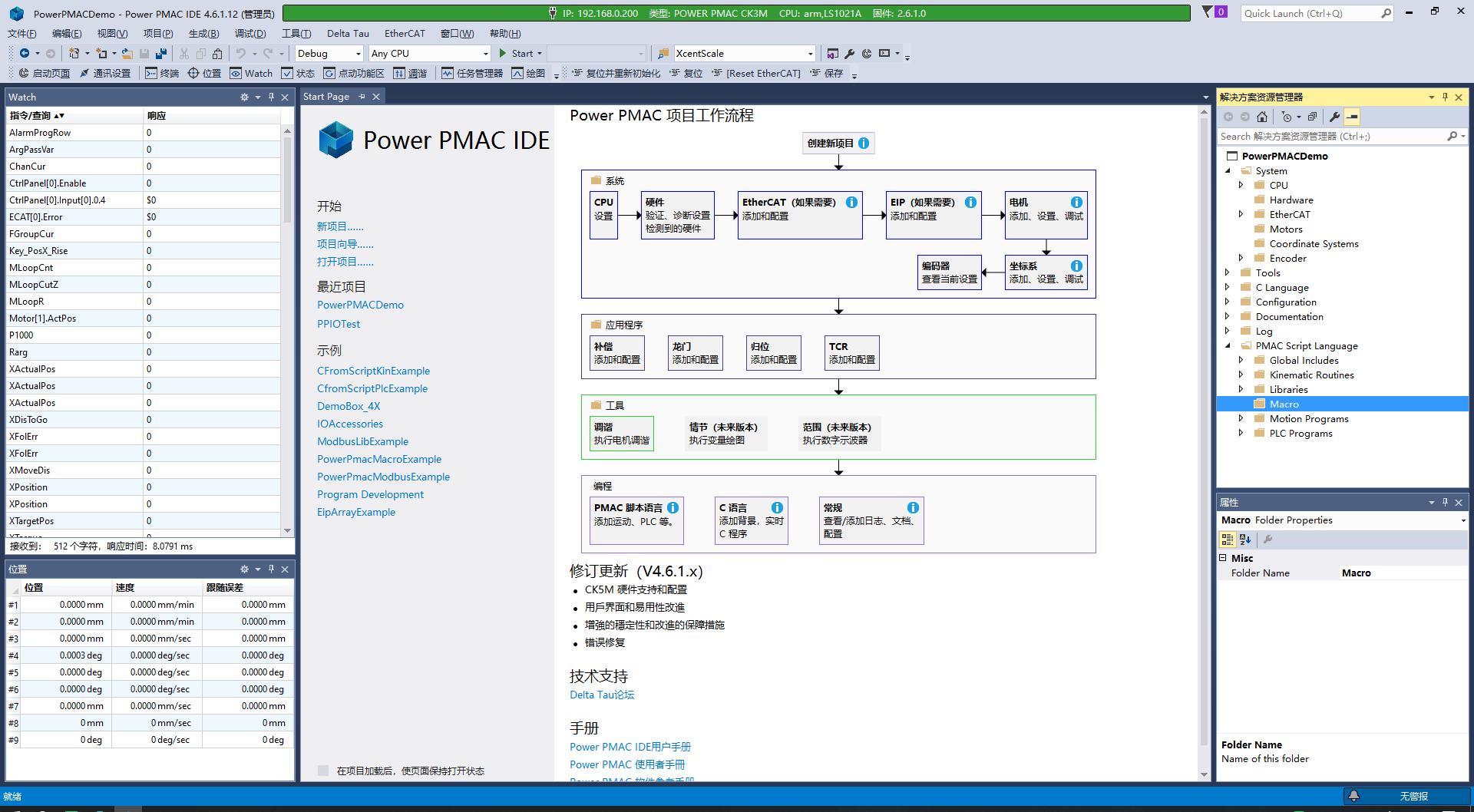Image resolution: width=1474 pixels, height=812 pixels.
Task: Click the notification bell icon in status bar
Action: click(x=1354, y=796)
